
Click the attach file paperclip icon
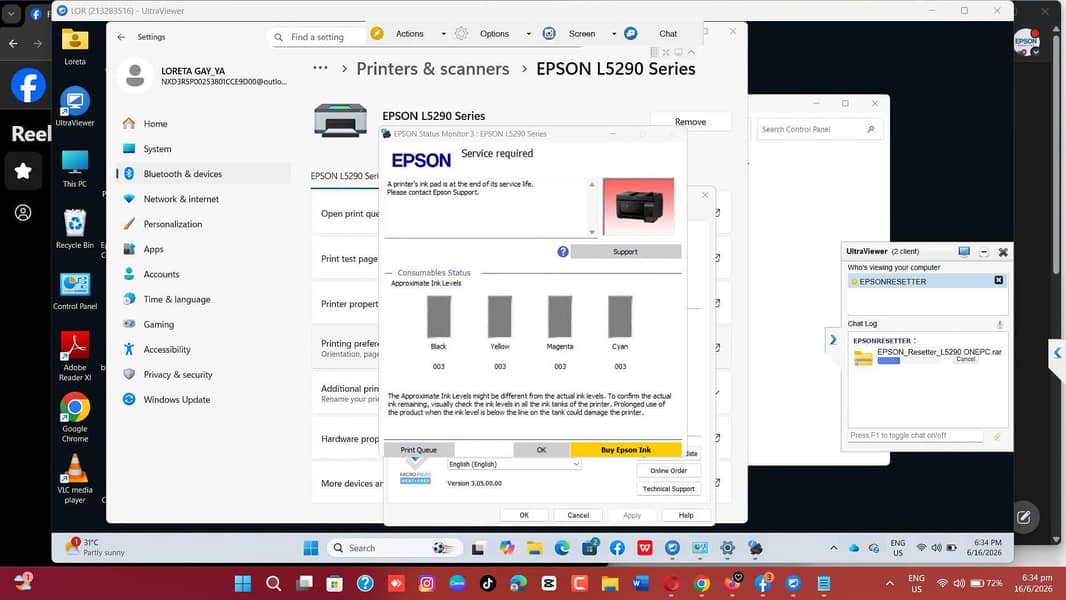(997, 436)
